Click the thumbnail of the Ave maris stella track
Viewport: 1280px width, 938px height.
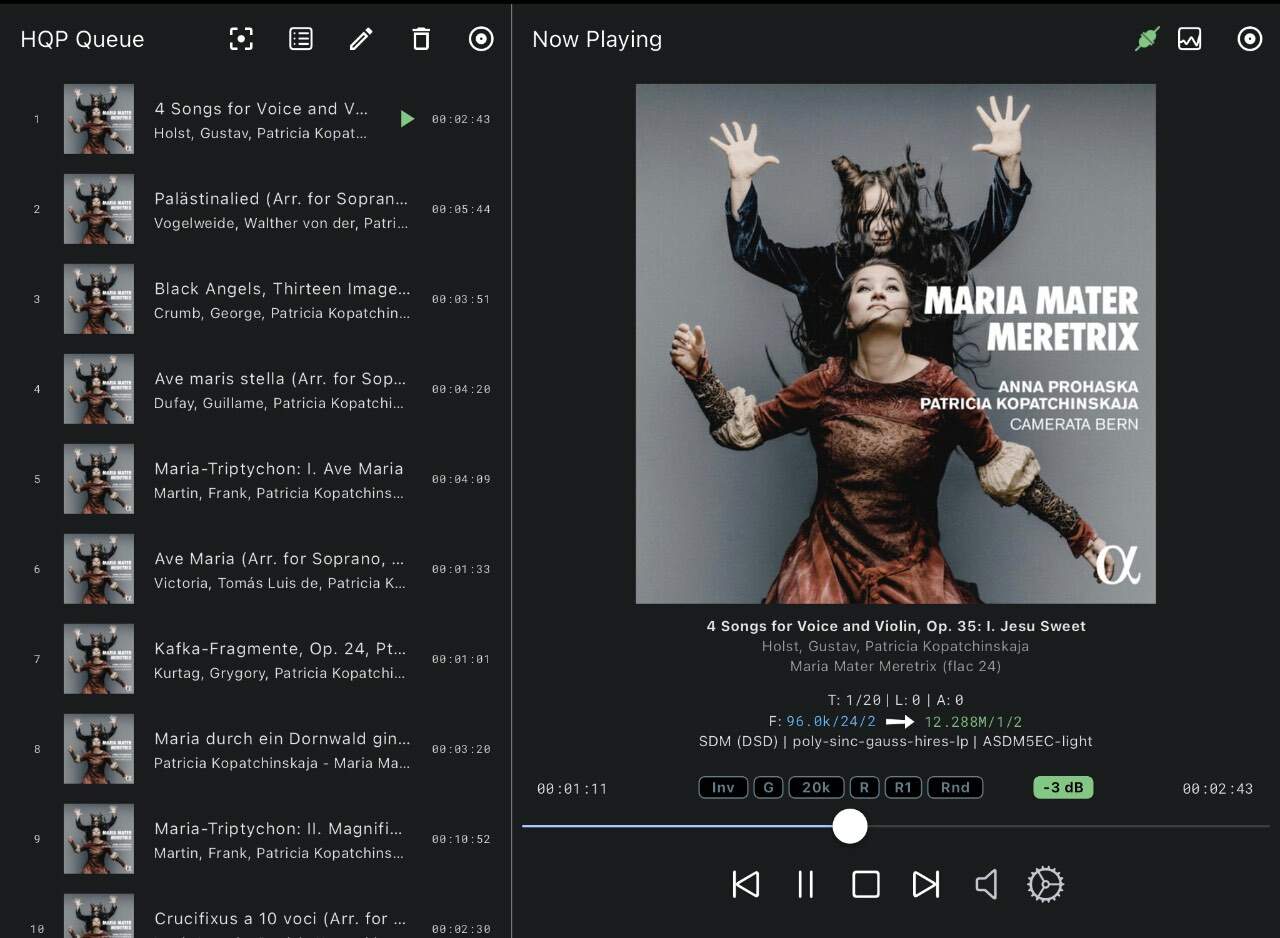point(99,389)
